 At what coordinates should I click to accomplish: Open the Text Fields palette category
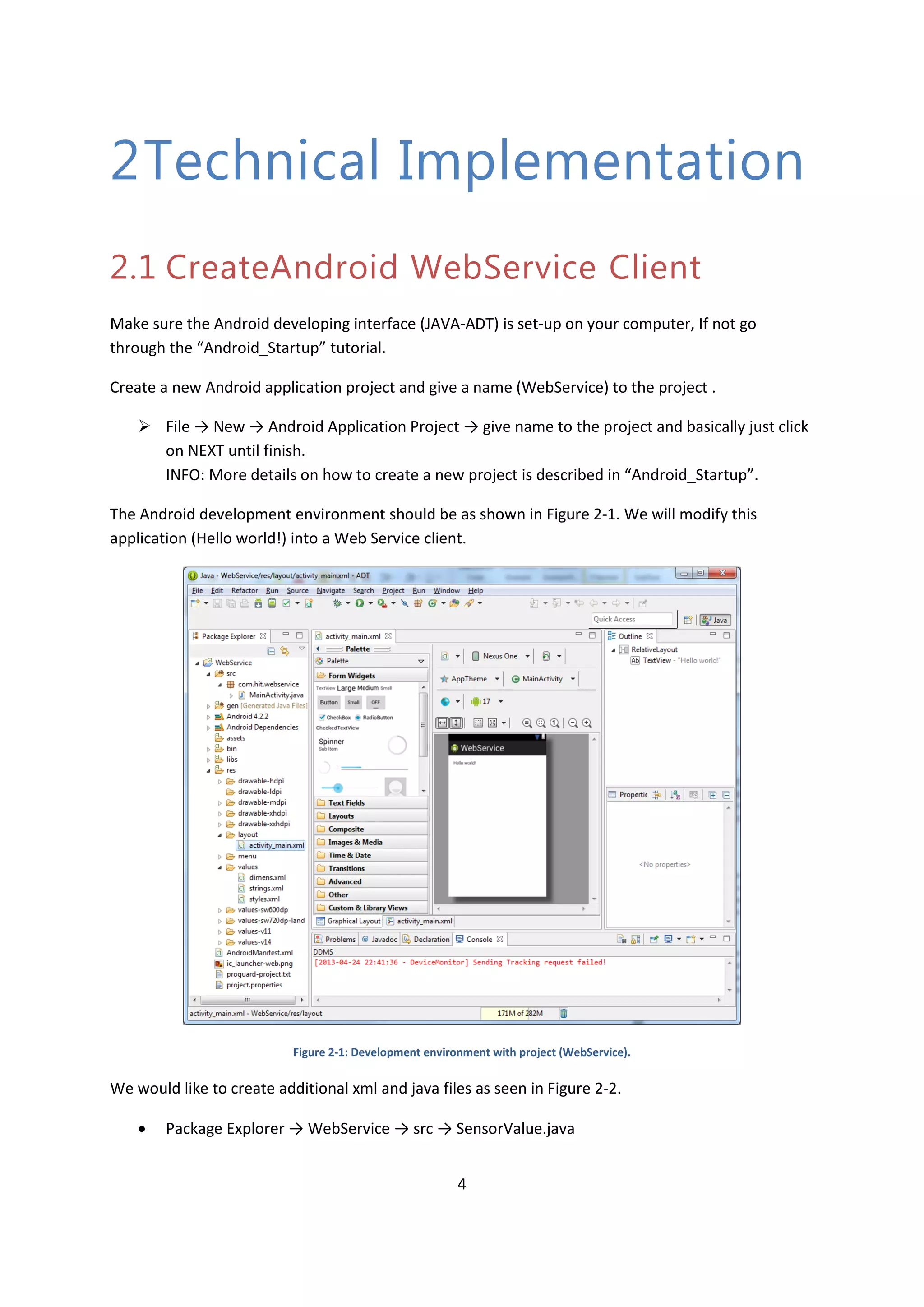click(371, 802)
